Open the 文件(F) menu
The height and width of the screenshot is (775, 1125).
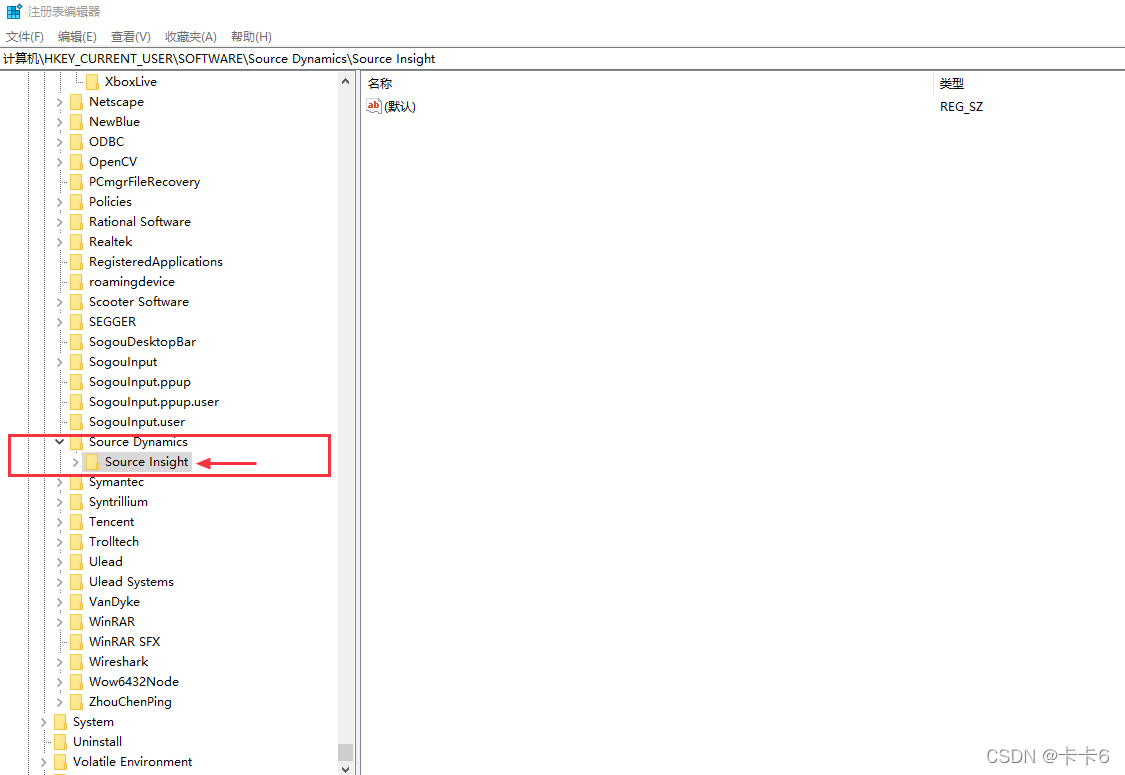(25, 37)
